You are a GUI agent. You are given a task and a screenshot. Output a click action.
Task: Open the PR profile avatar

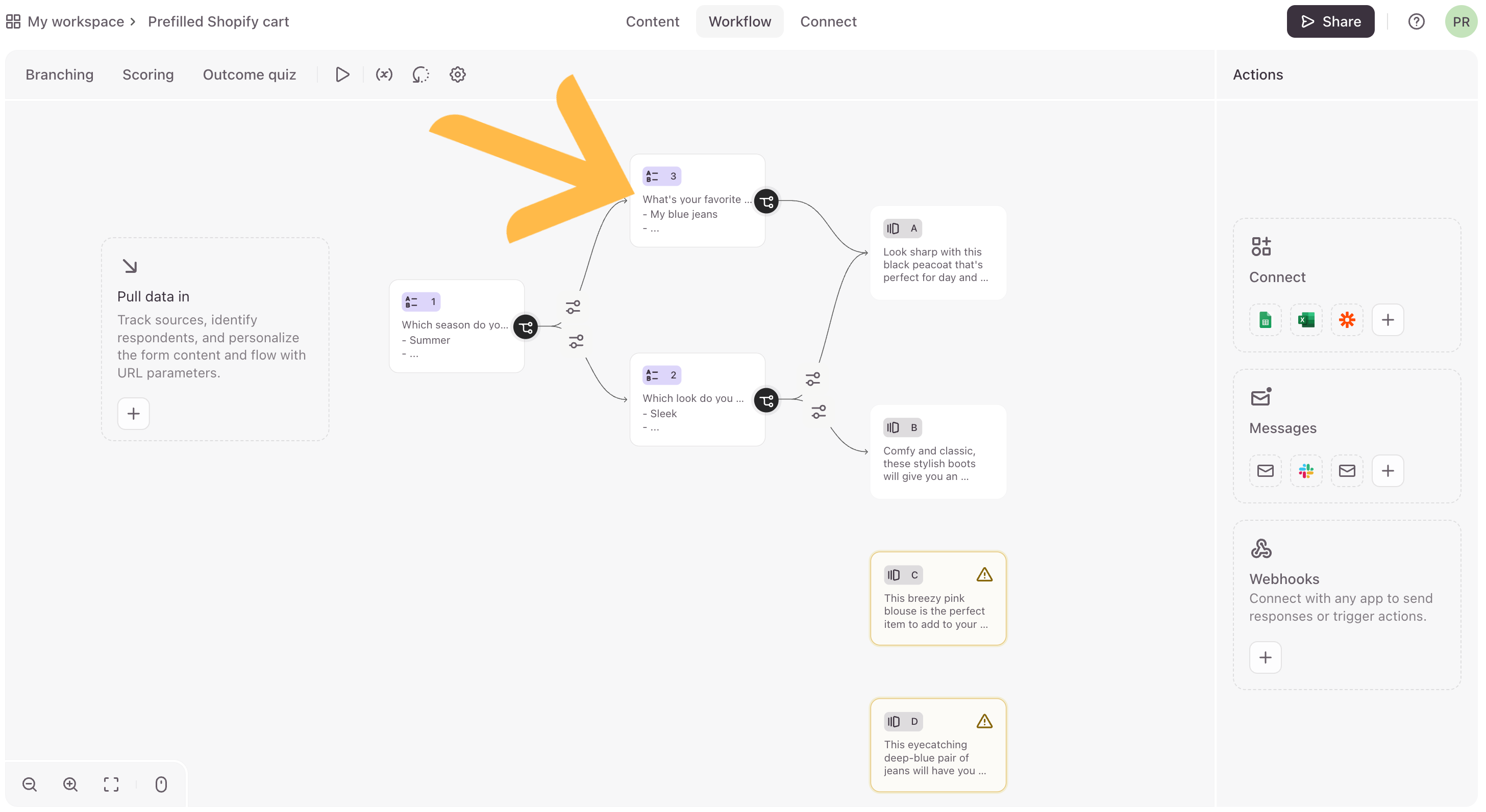tap(1460, 22)
